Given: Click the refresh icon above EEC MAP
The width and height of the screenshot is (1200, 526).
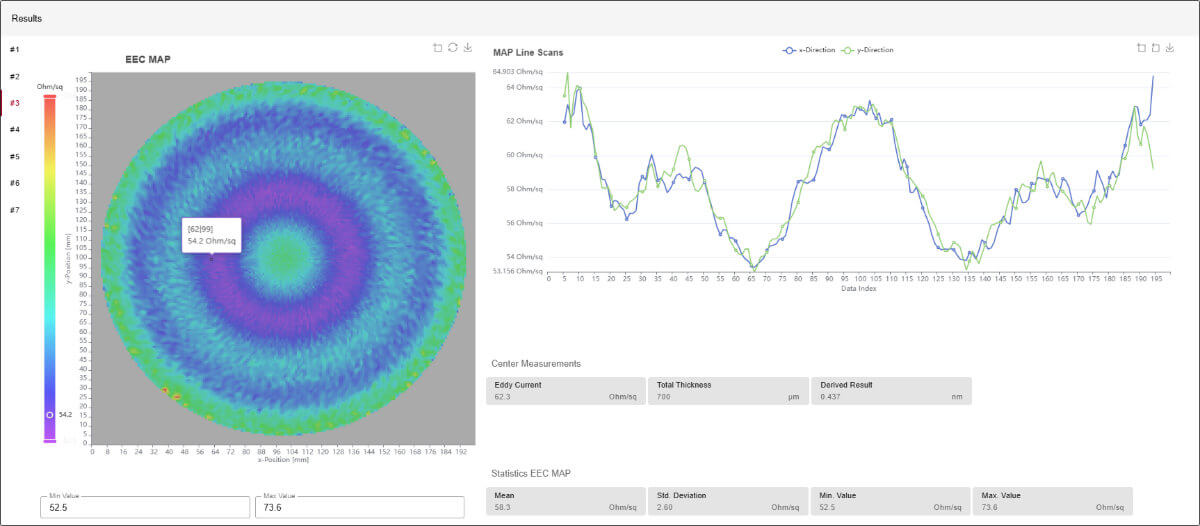Looking at the screenshot, I should (x=452, y=47).
